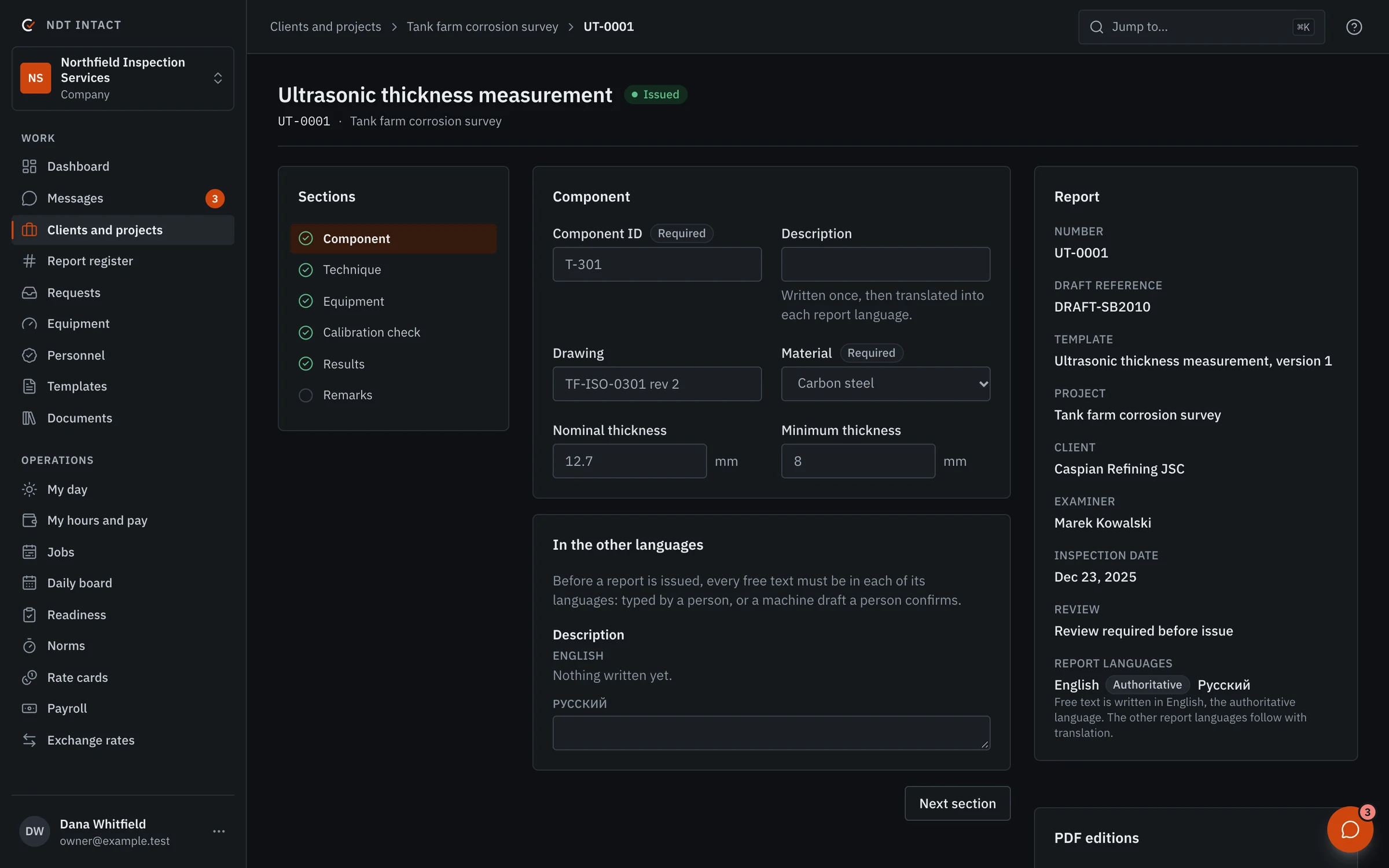
Task: Follow Tank farm corrosion survey breadcrumb
Action: point(482,27)
